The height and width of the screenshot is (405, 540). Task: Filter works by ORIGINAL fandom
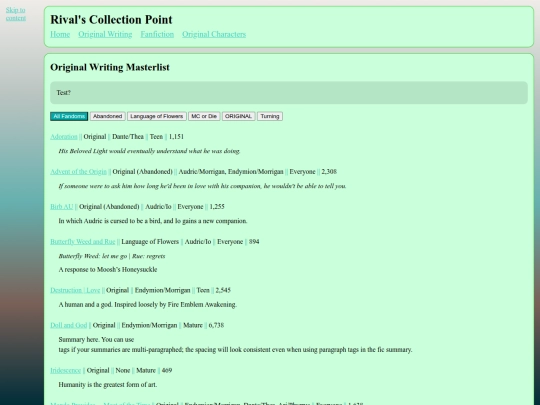238,116
